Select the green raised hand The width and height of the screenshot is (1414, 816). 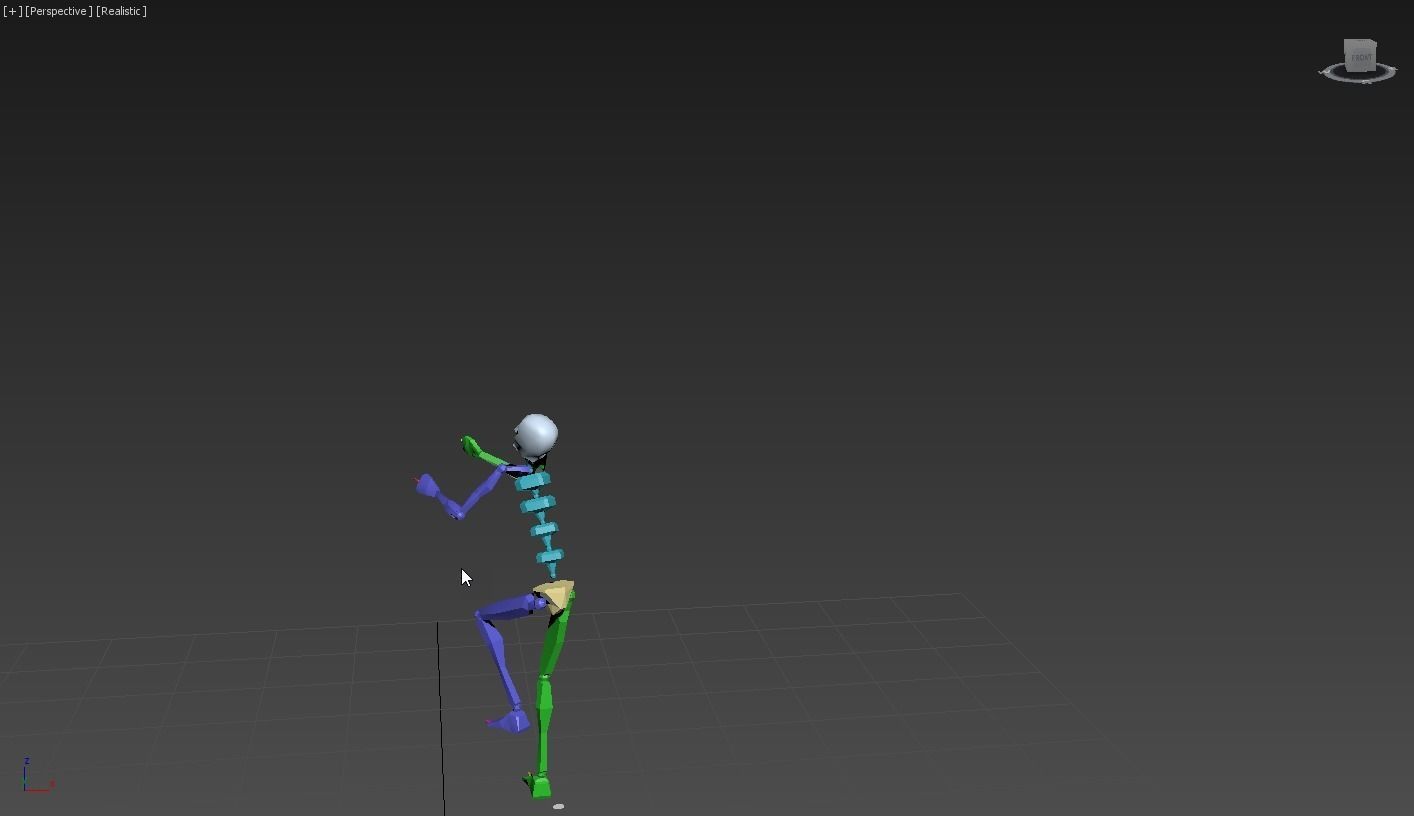click(x=467, y=443)
